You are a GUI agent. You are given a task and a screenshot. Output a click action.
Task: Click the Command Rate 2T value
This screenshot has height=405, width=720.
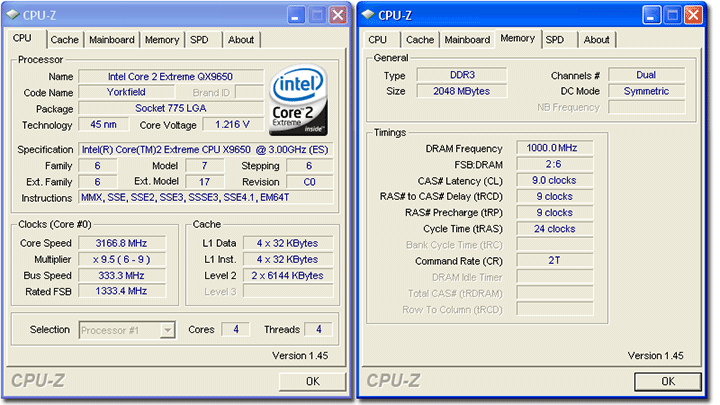point(554,260)
